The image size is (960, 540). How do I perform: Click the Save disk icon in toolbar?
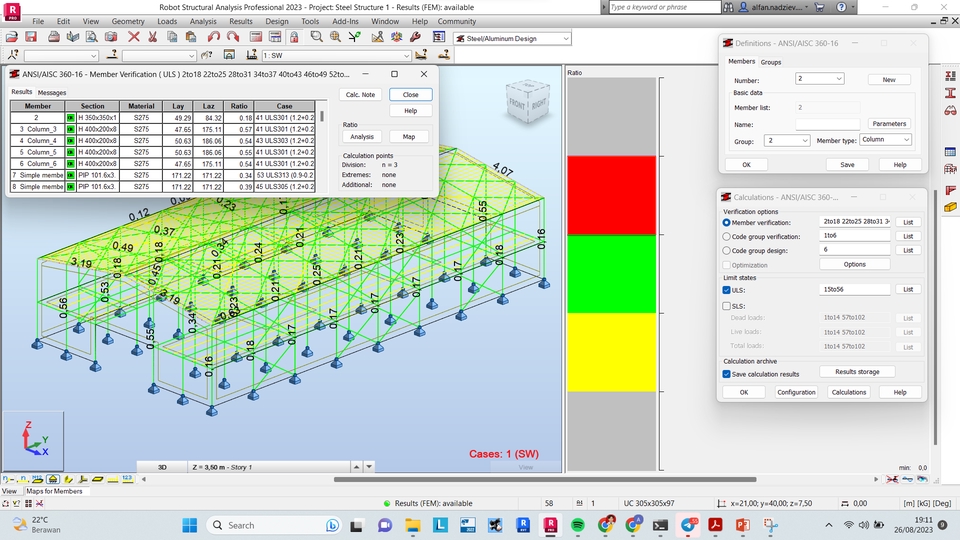point(31,37)
